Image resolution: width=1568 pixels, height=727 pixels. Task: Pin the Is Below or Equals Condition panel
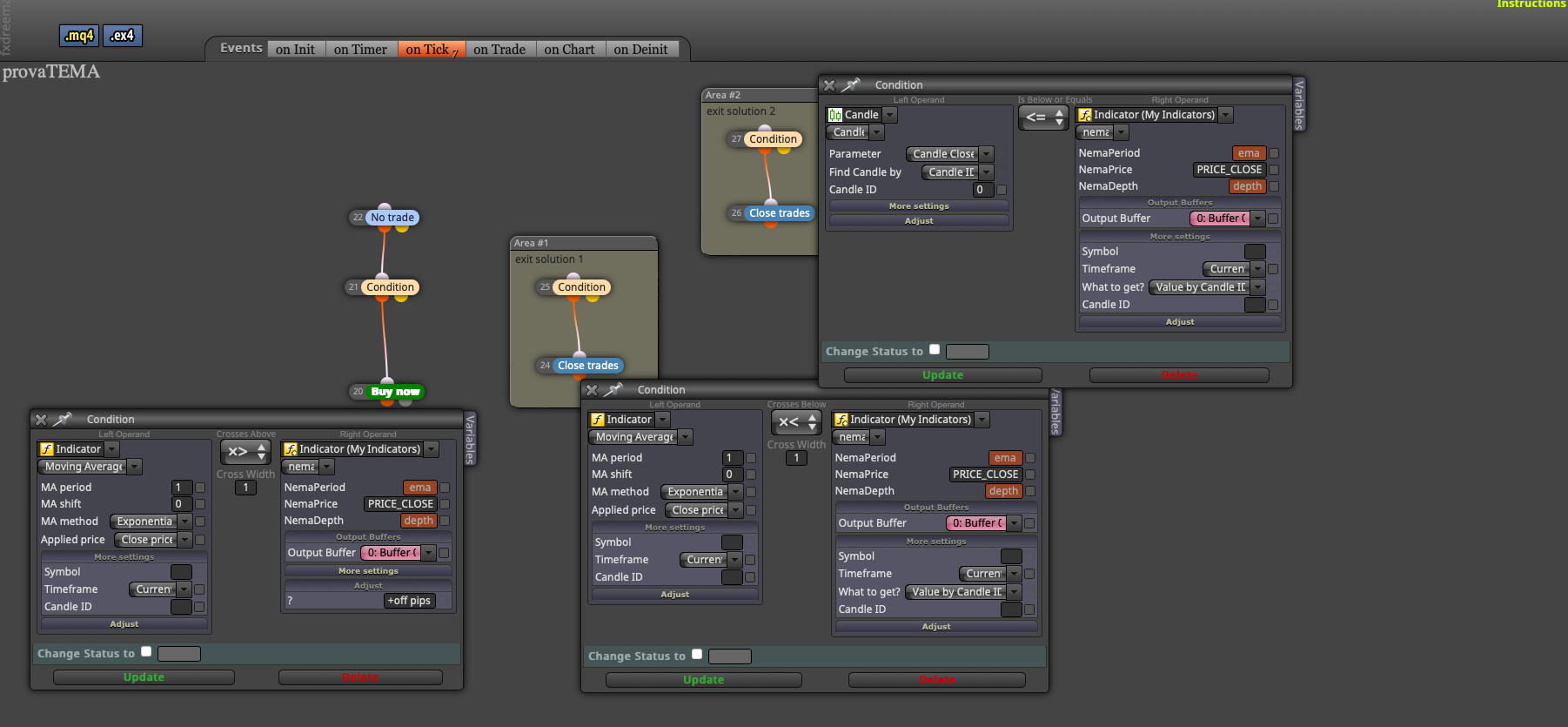tap(851, 84)
